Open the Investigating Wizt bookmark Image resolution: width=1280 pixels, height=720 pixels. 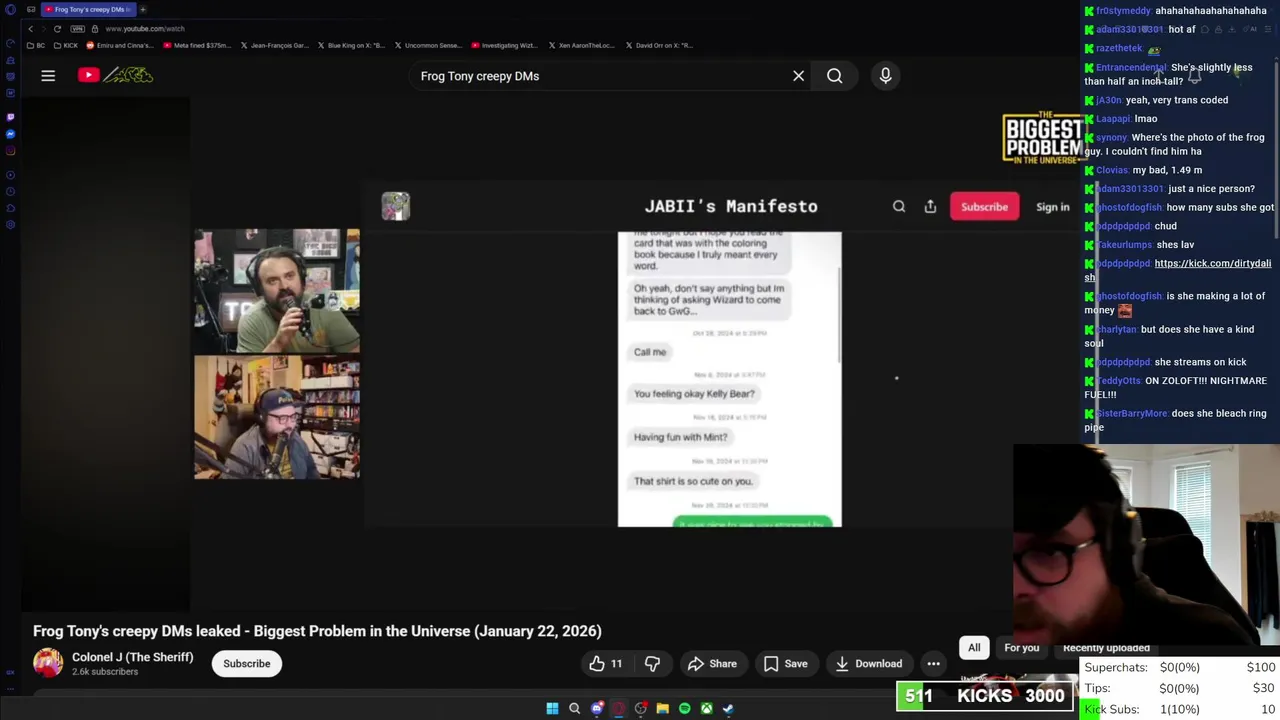[504, 45]
